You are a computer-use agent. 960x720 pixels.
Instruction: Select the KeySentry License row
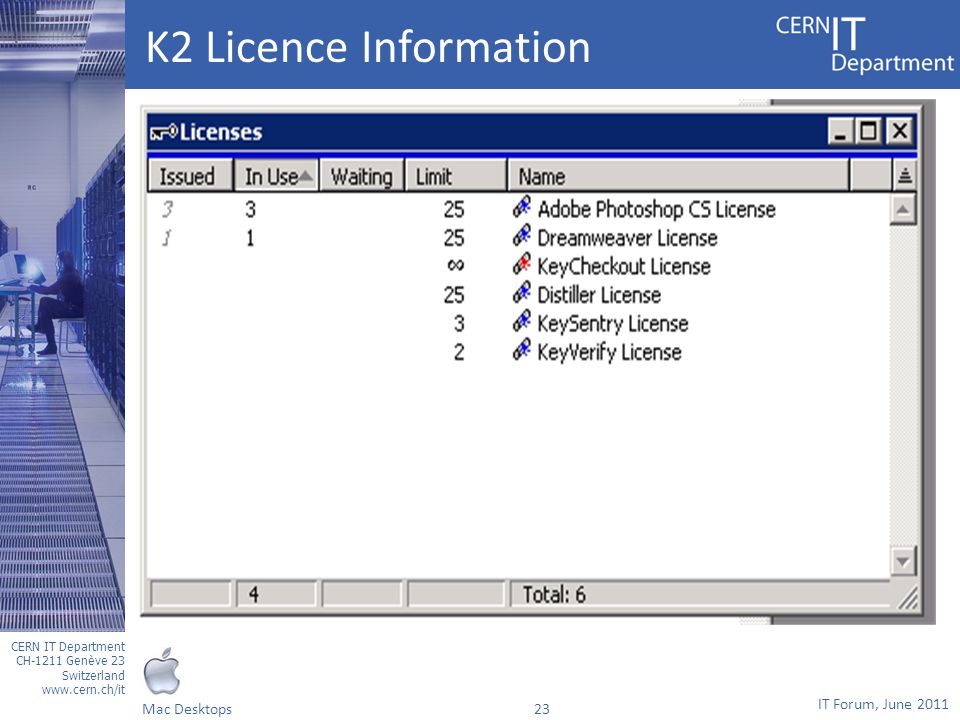point(518,323)
